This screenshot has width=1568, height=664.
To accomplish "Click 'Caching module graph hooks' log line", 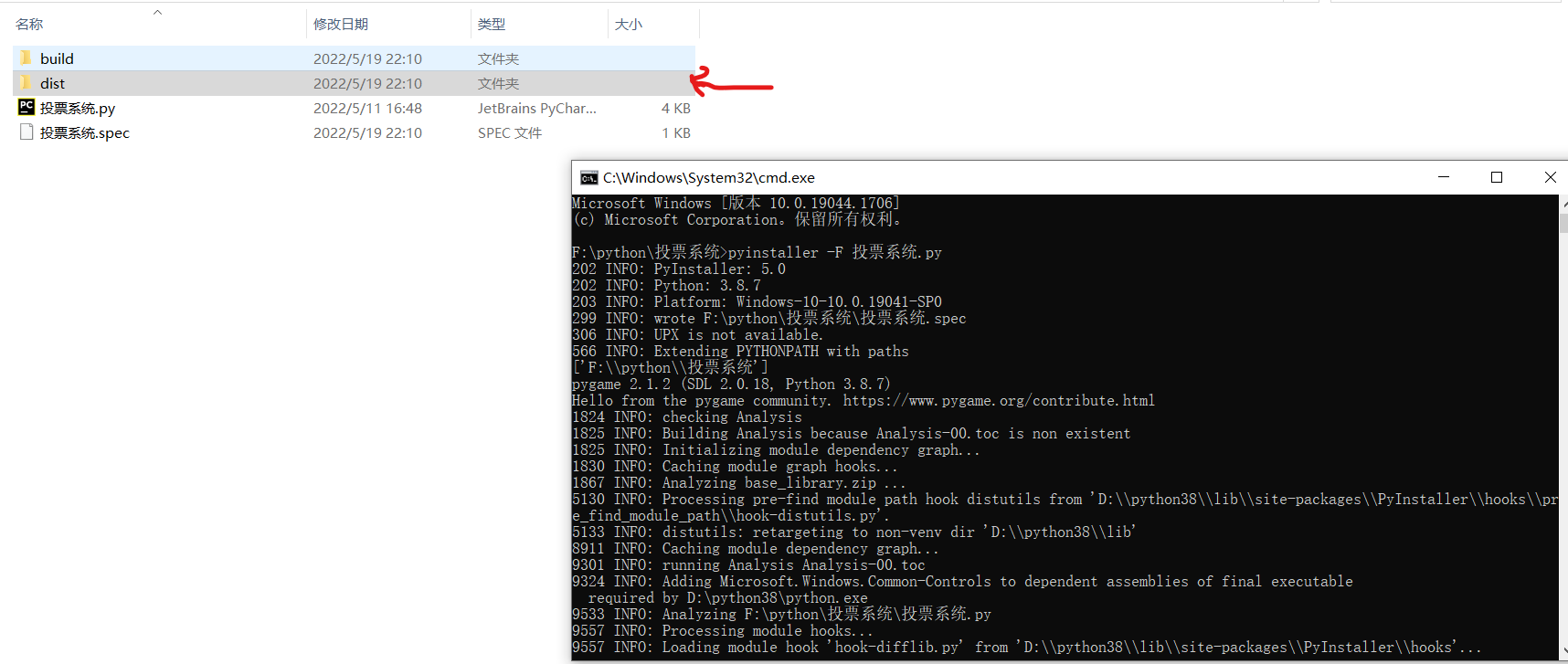I will [x=735, y=466].
